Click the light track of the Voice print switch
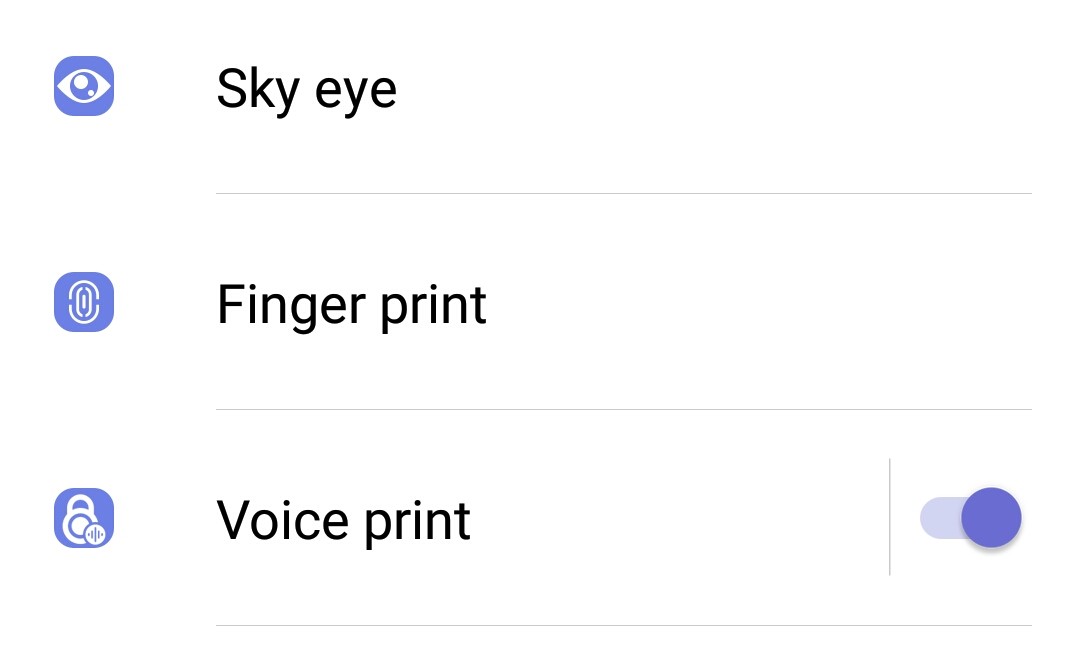 click(x=940, y=518)
